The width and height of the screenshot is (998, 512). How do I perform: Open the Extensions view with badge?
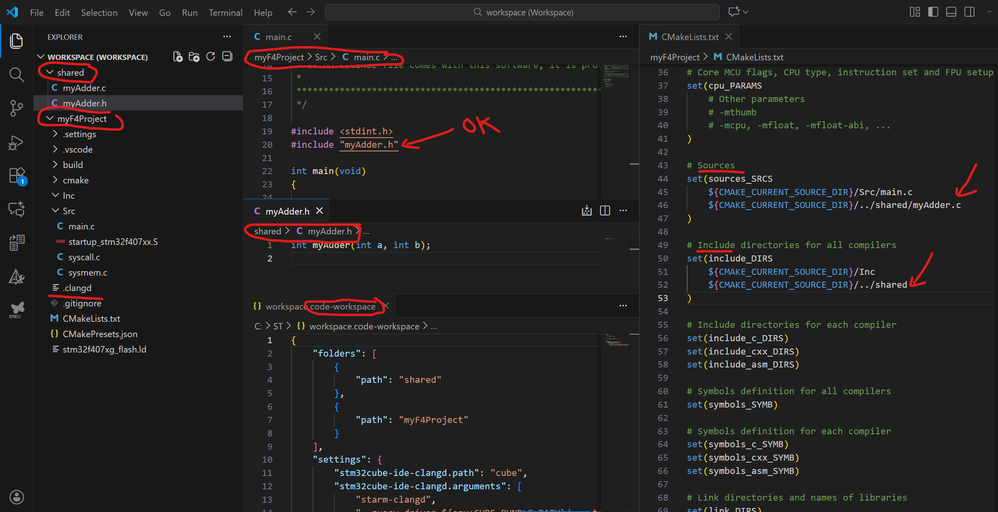pyautogui.click(x=17, y=176)
